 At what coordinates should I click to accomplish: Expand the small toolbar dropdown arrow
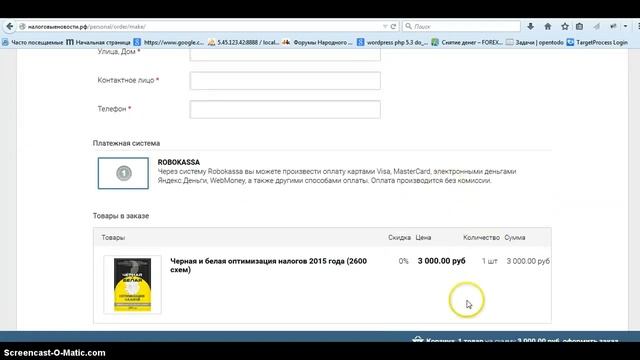[x=625, y=27]
